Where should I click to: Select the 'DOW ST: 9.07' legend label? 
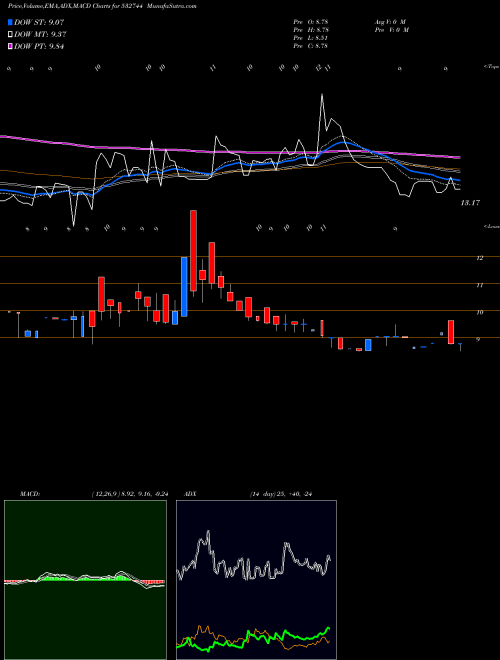[39, 22]
